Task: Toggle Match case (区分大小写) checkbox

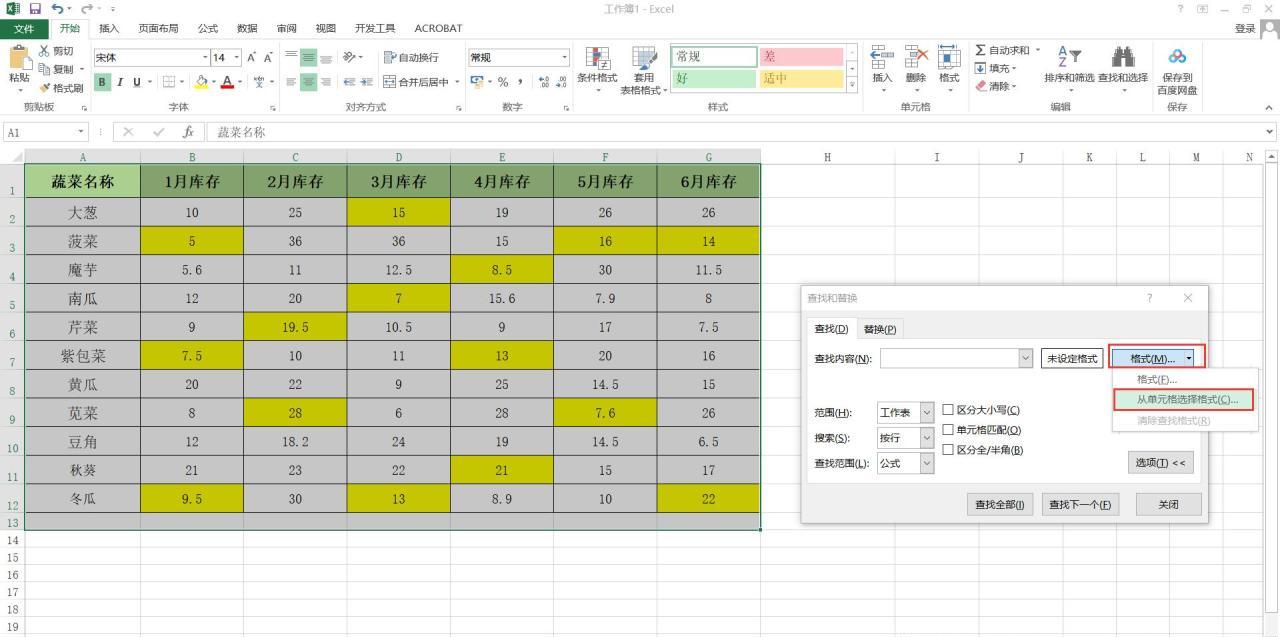Action: click(x=948, y=410)
